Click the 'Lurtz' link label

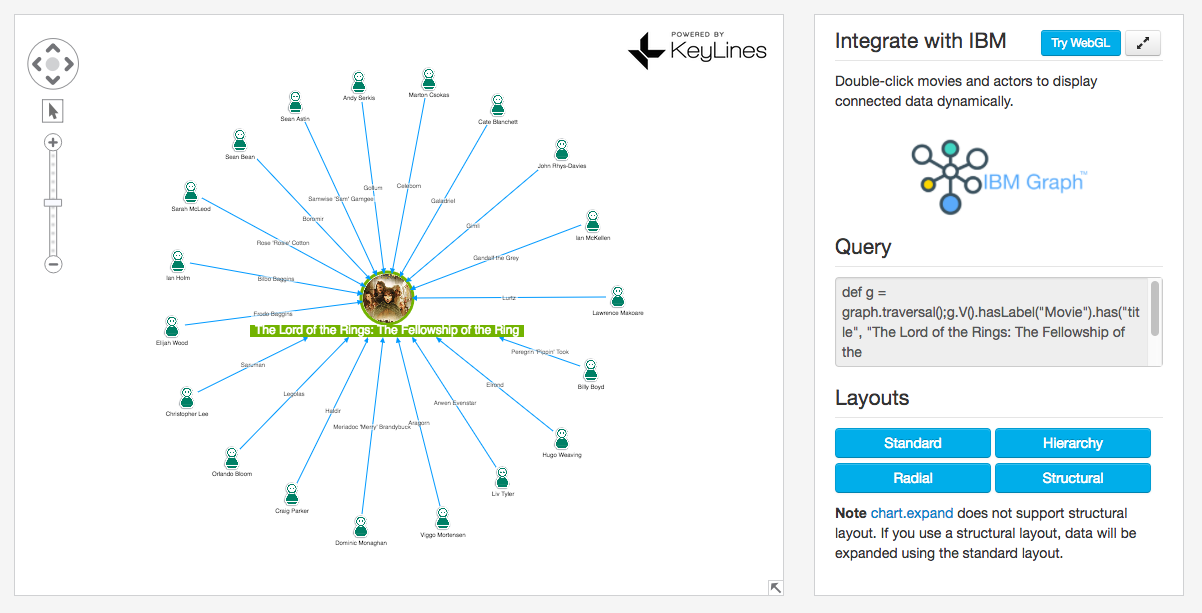click(509, 297)
